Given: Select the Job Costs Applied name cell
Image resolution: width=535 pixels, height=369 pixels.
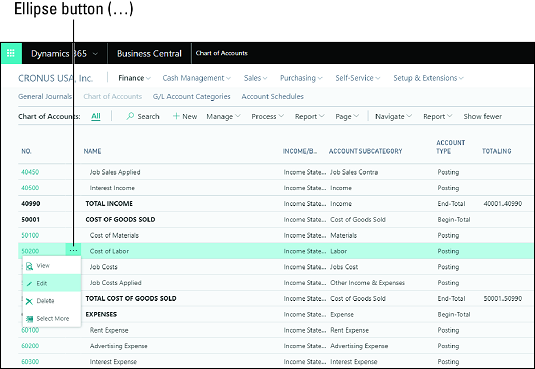Looking at the screenshot, I should [115, 283].
